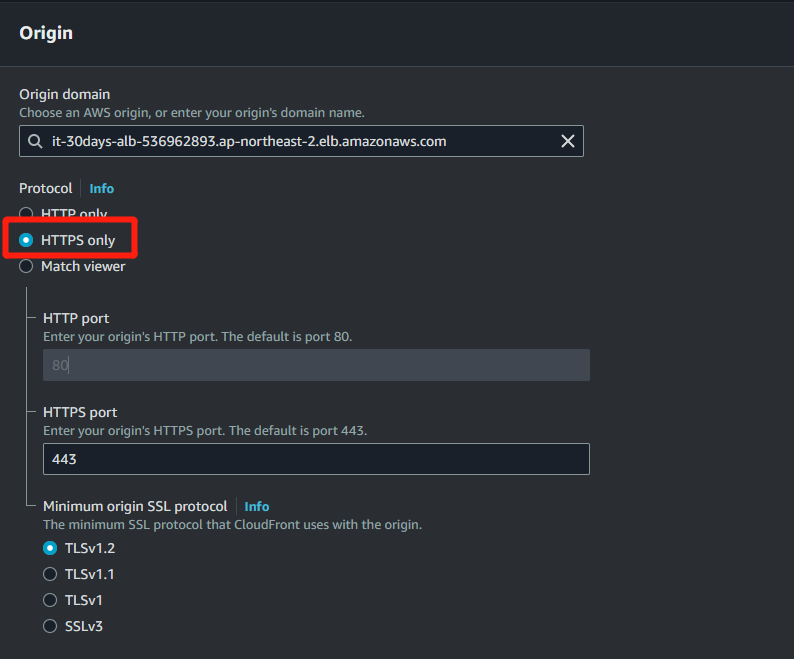Click the Origin section heading

46,33
